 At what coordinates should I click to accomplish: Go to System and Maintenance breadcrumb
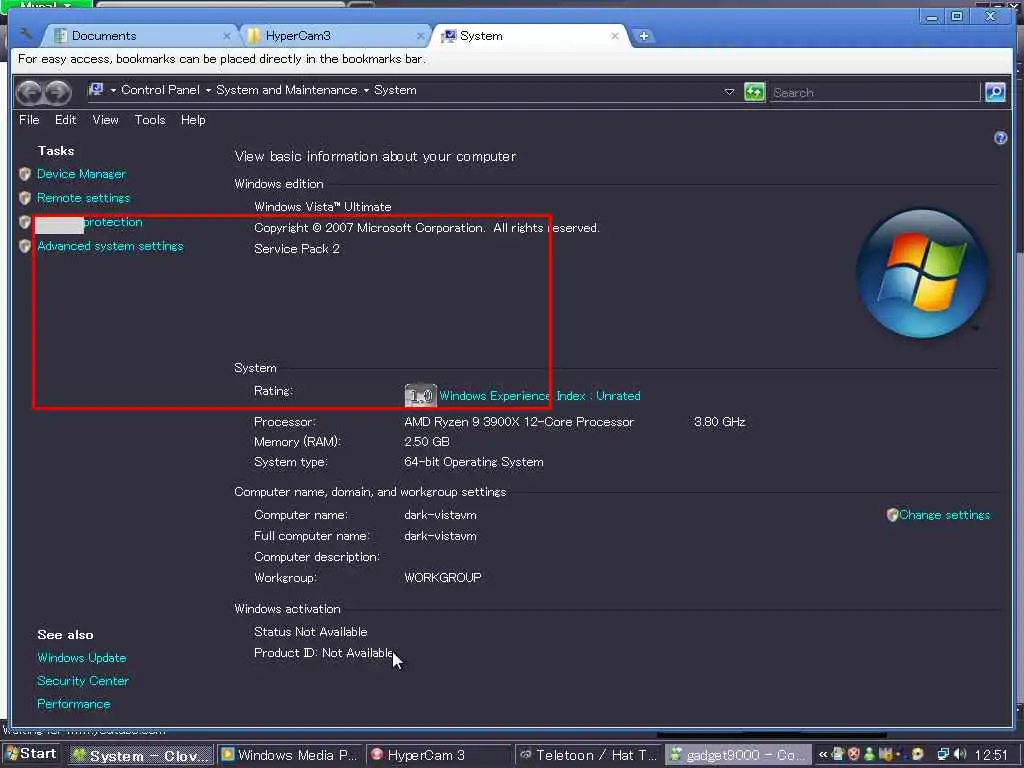pyautogui.click(x=287, y=90)
